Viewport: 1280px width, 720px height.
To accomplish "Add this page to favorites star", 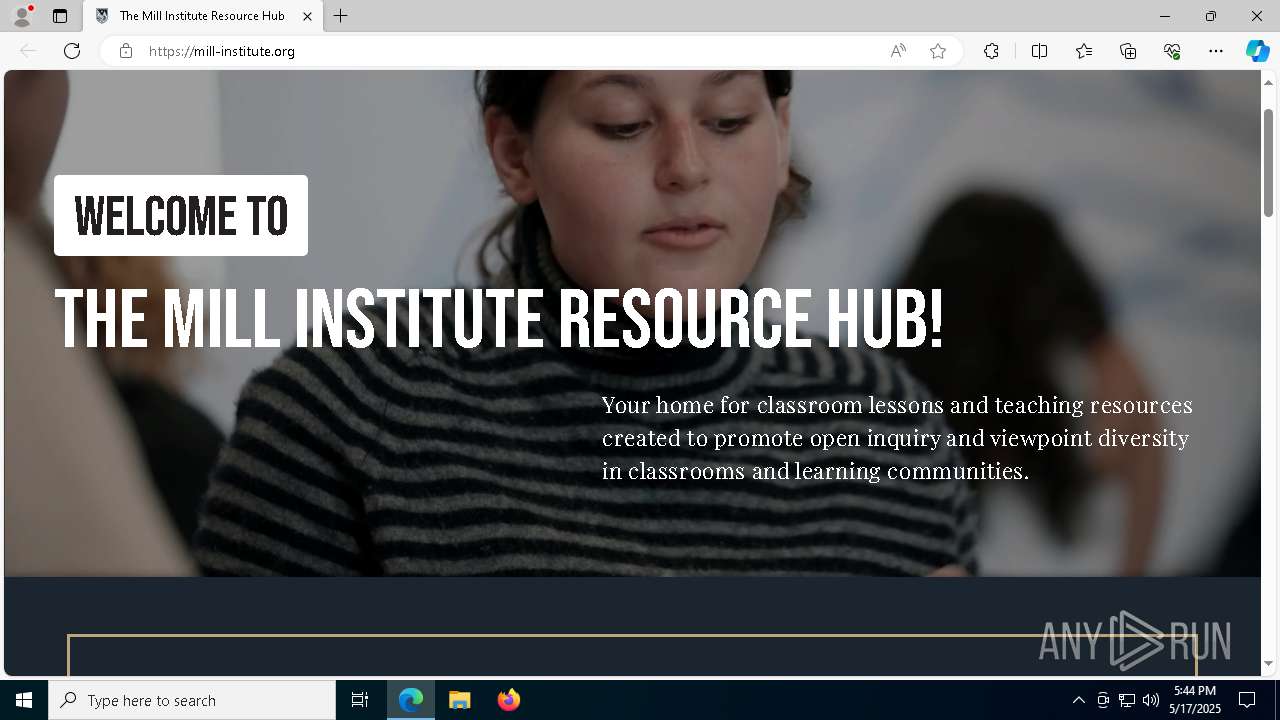I will pyautogui.click(x=938, y=51).
